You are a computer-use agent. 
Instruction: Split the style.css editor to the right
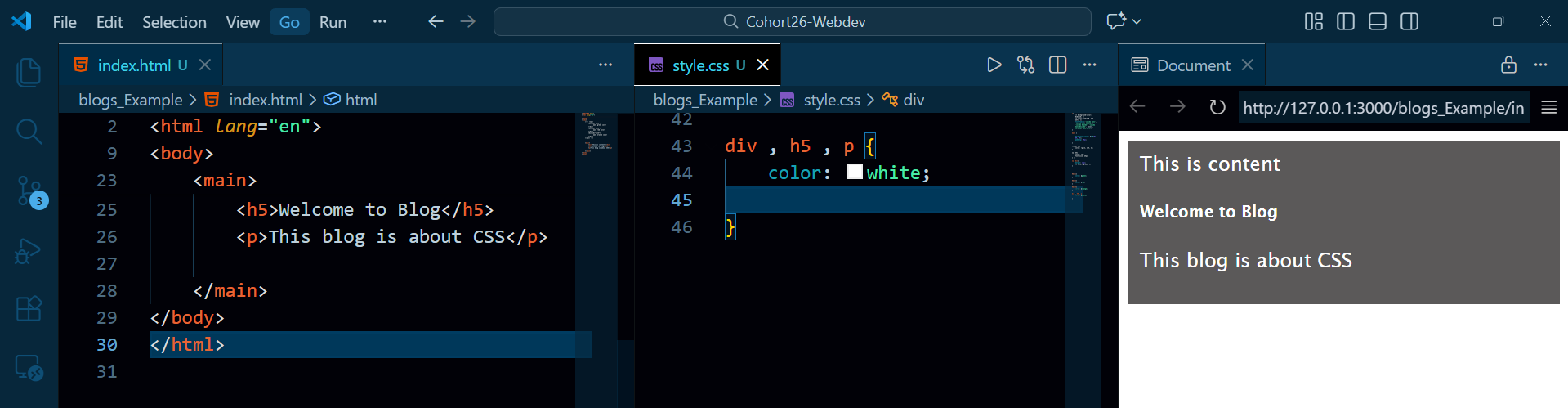coord(1057,65)
